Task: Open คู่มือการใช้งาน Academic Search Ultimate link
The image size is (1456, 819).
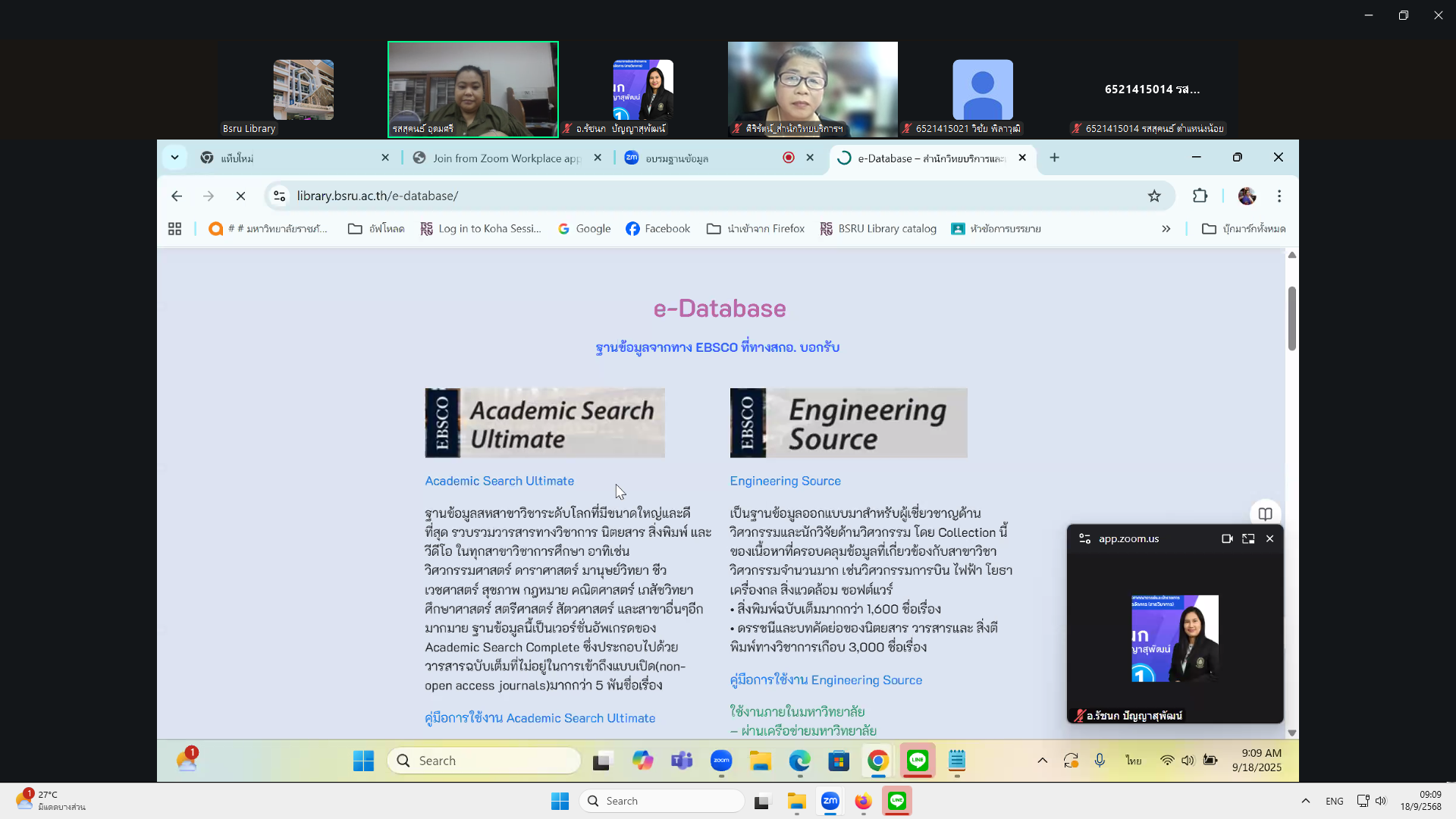Action: [x=540, y=718]
